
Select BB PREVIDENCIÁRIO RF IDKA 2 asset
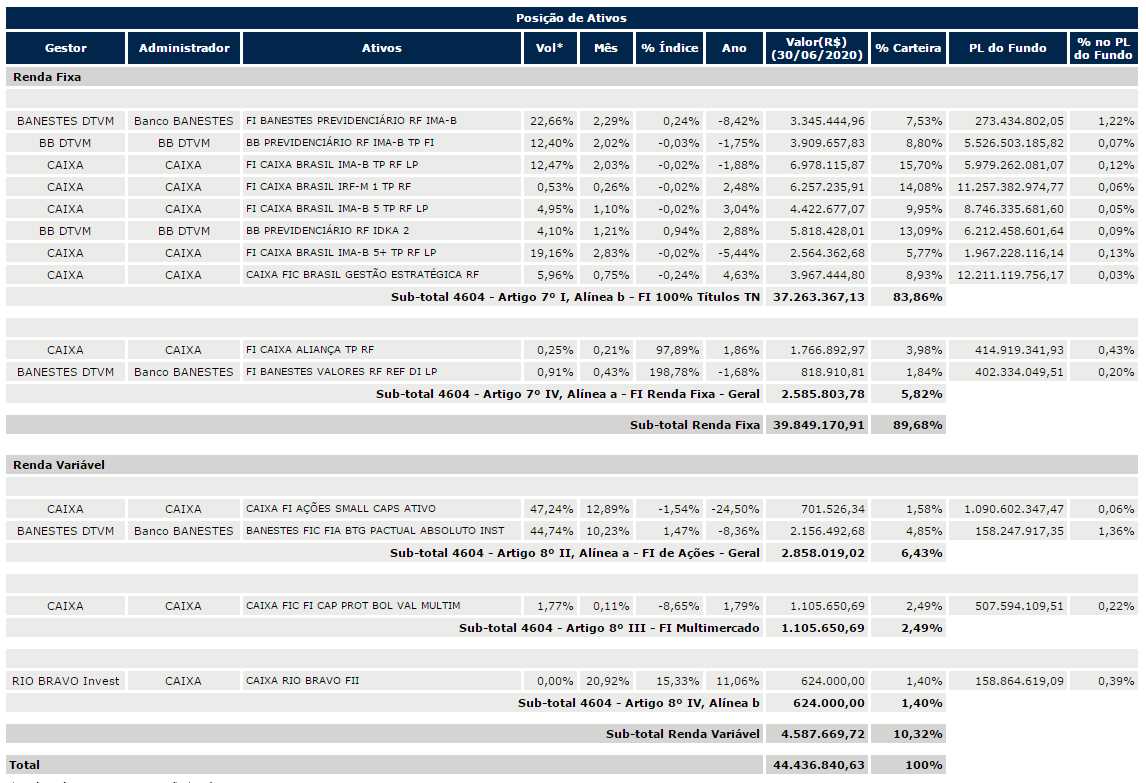point(327,230)
